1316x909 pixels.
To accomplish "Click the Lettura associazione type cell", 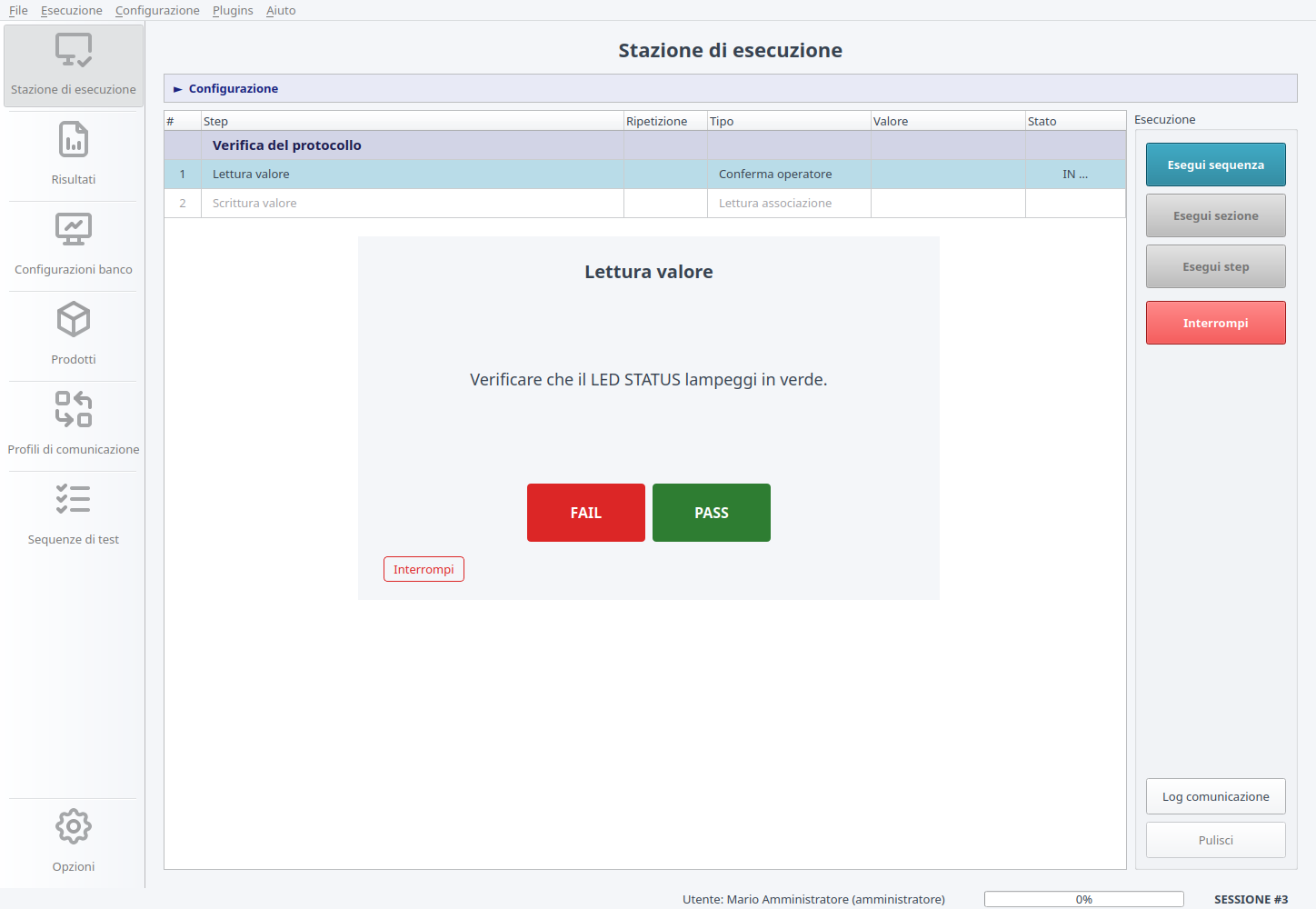I will click(x=789, y=204).
